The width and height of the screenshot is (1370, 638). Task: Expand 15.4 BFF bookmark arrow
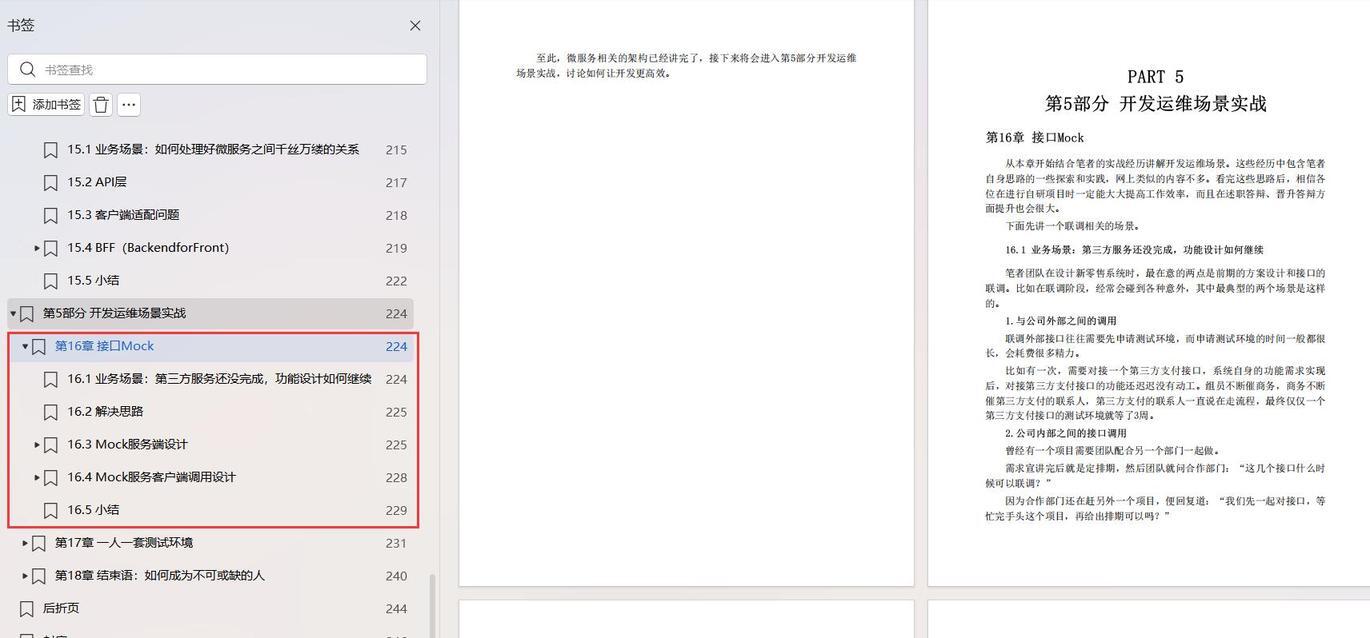[37, 248]
